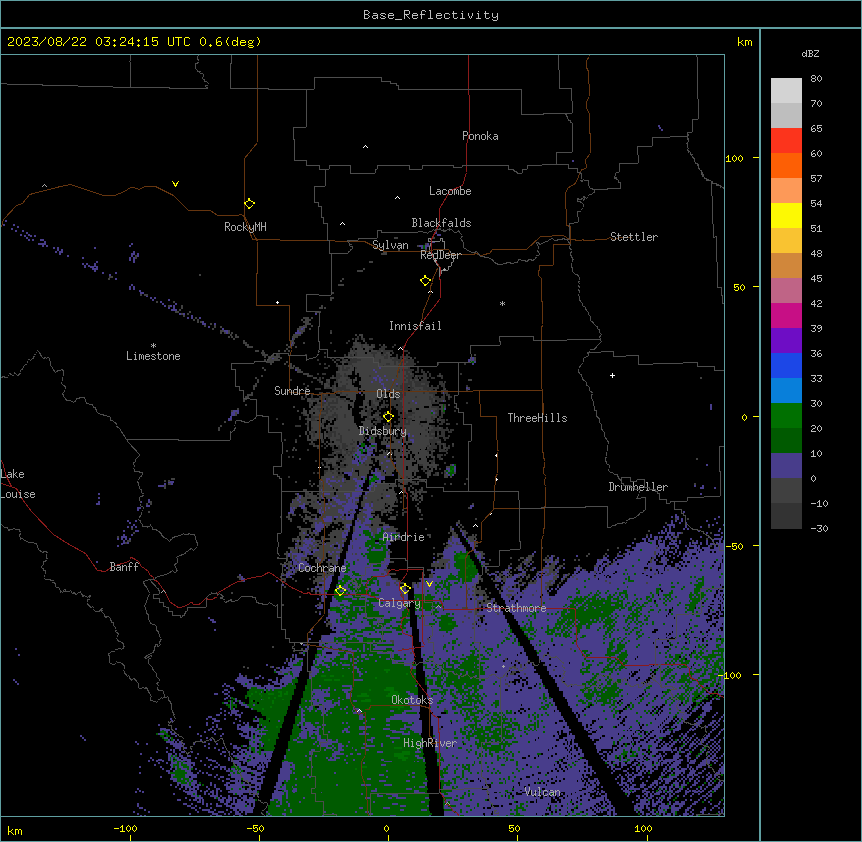Screen dimensions: 862x842
Task: Click the Sylvan label
Action: [x=390, y=245]
